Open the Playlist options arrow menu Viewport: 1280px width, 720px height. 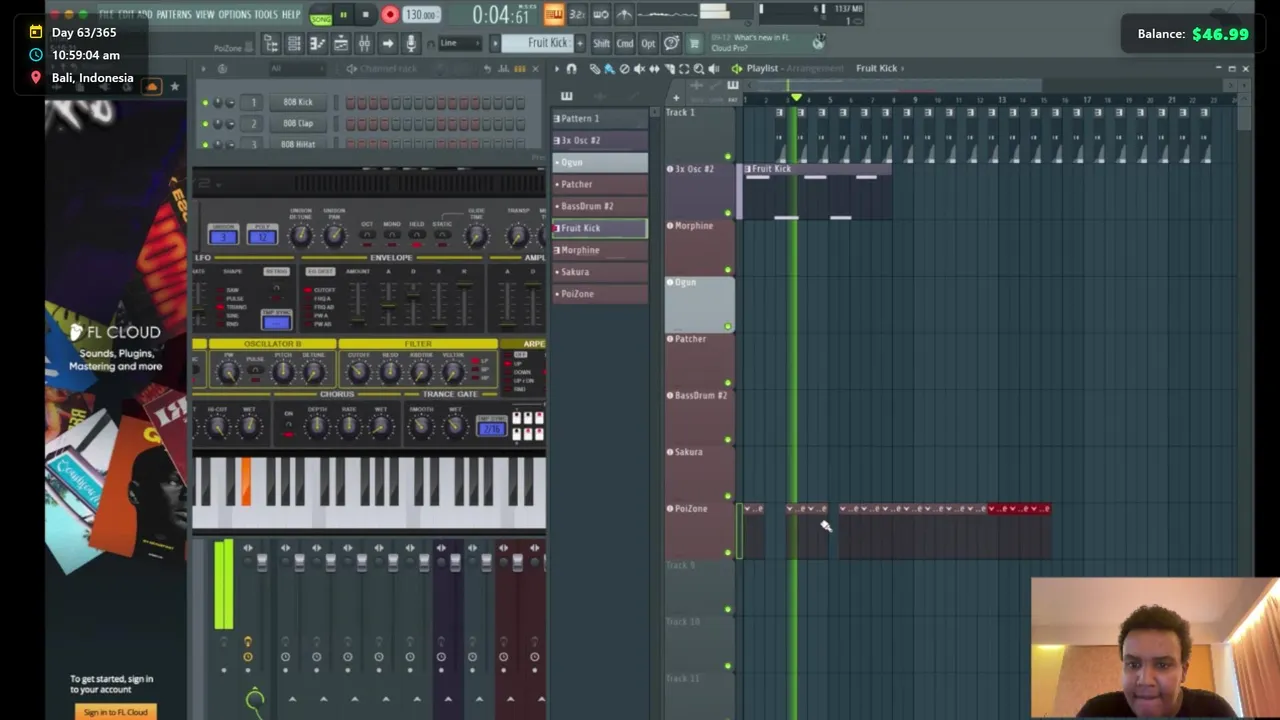pyautogui.click(x=556, y=68)
